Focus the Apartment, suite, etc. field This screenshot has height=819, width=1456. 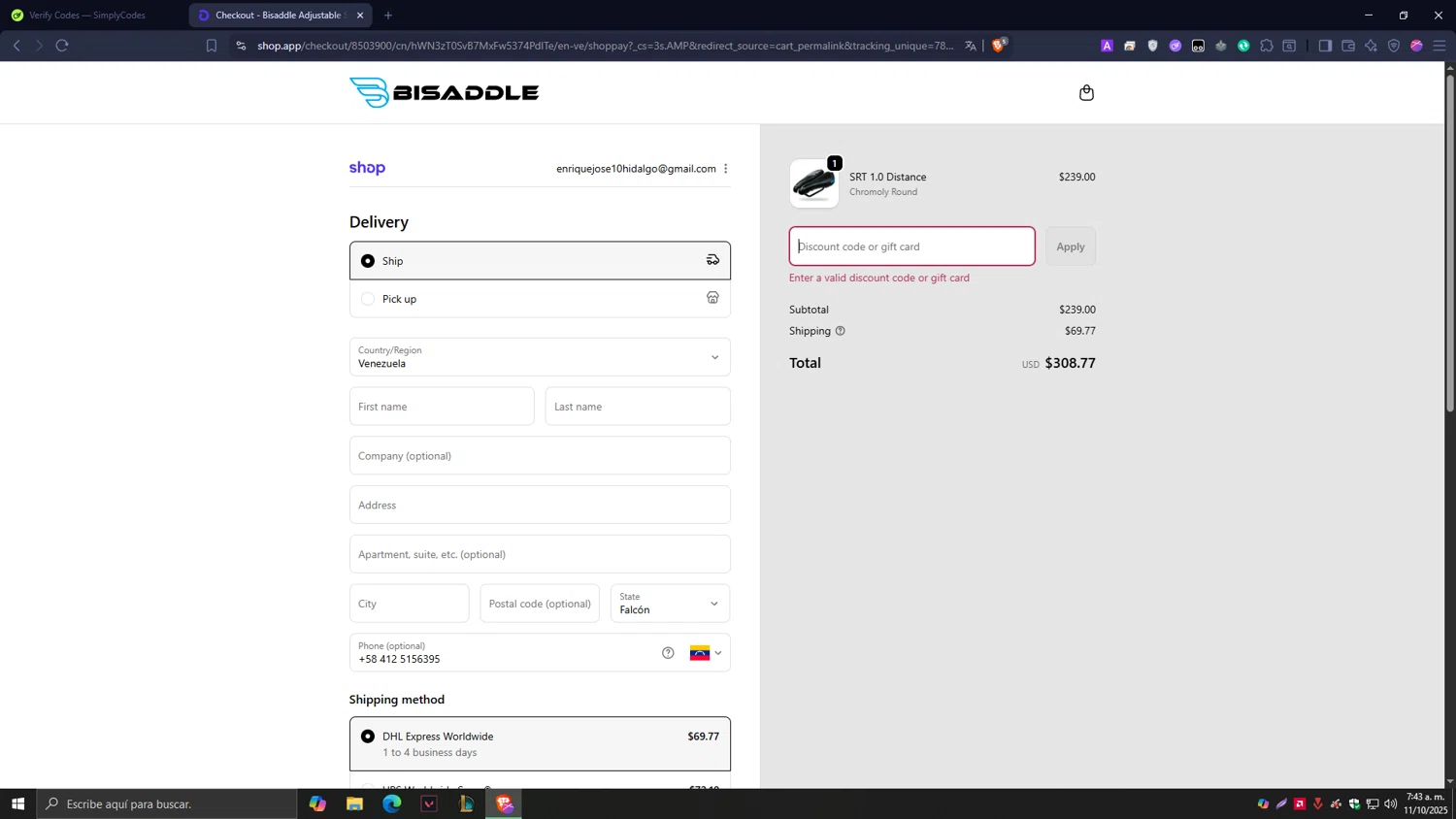click(x=540, y=554)
